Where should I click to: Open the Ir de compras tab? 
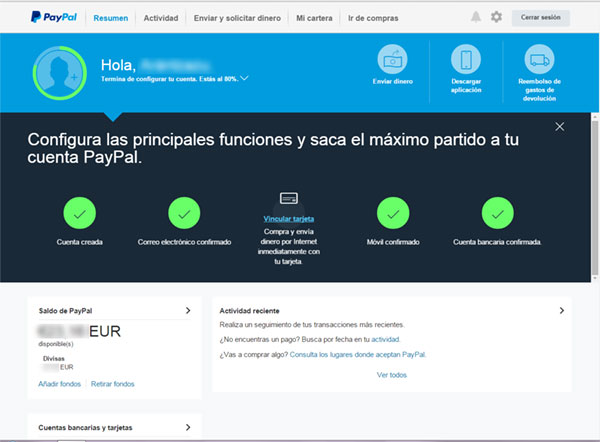373,18
